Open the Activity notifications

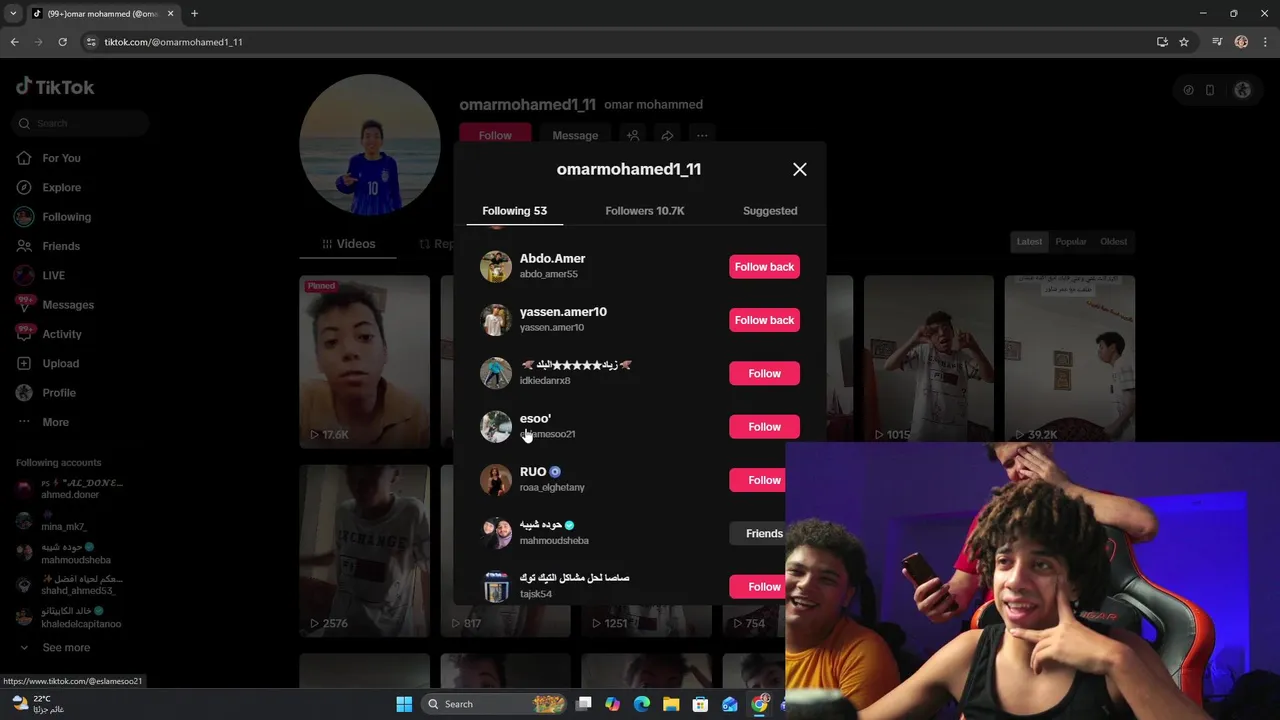click(x=61, y=334)
